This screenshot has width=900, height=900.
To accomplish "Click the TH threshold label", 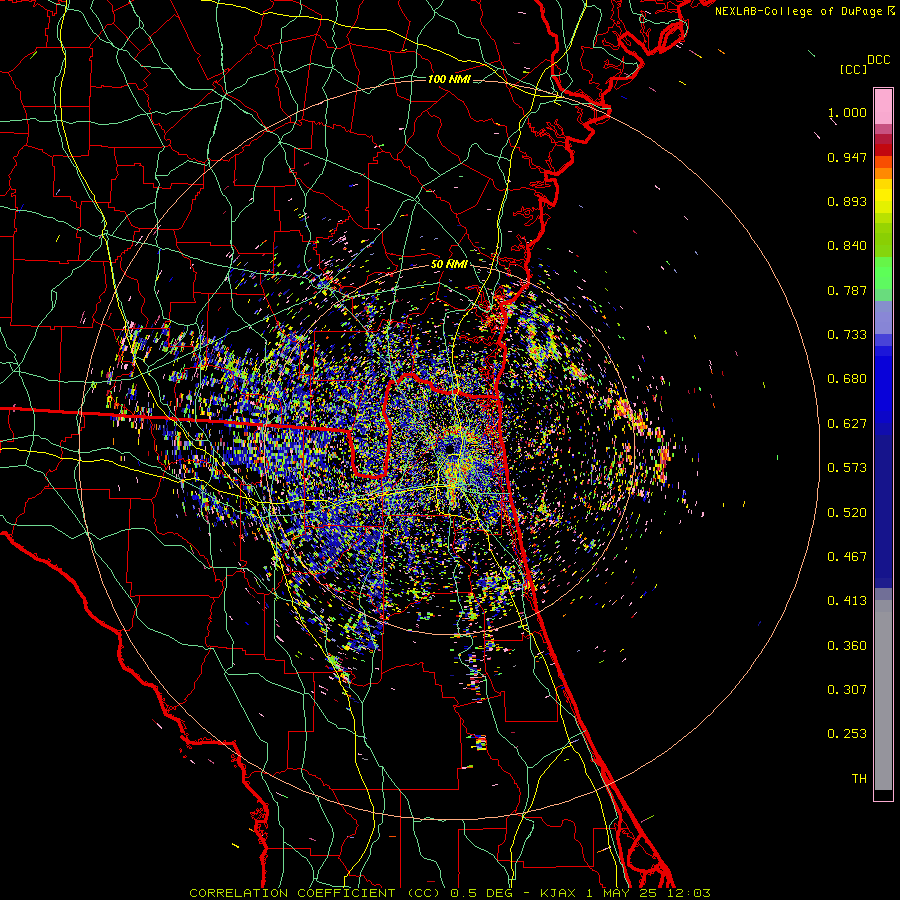I will click(859, 779).
